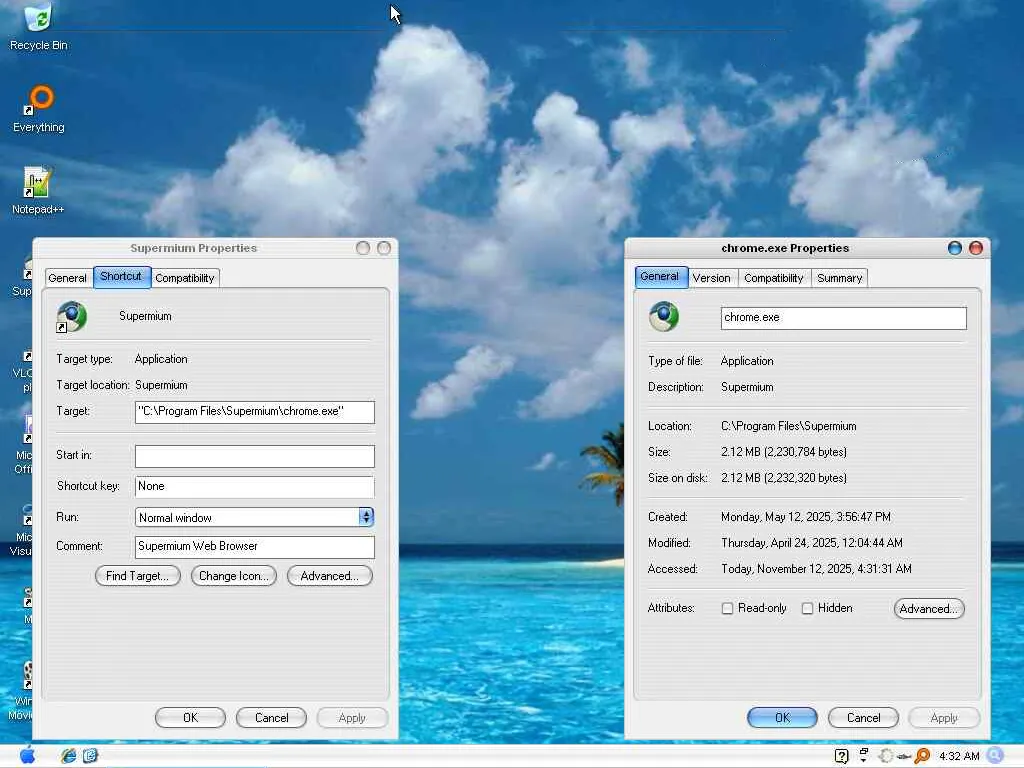Confirm with OK in Supermium Properties
This screenshot has width=1024, height=768.
[x=191, y=718]
